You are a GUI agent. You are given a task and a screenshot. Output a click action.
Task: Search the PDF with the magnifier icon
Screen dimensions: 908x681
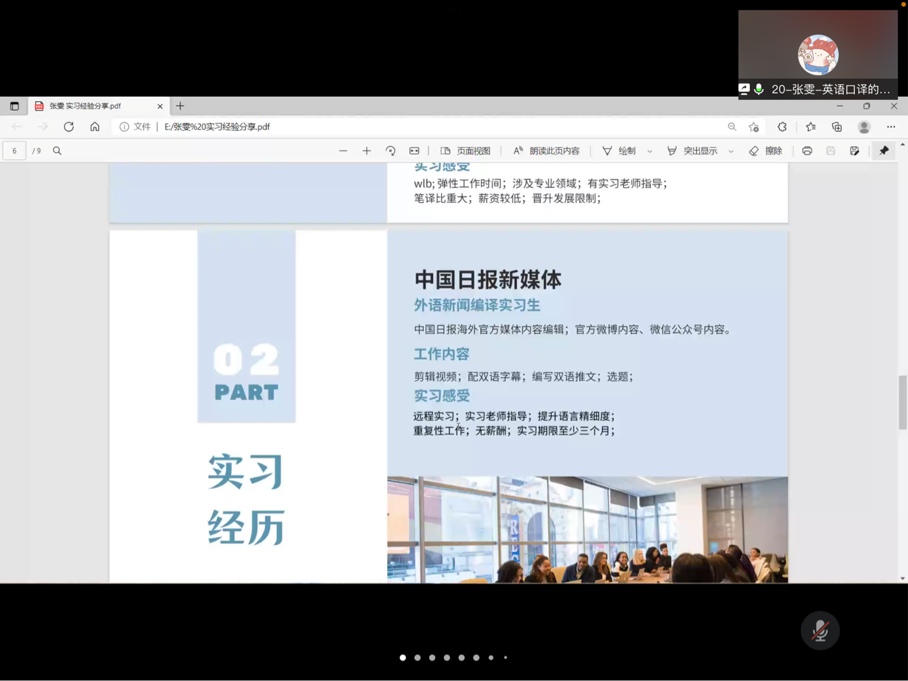(x=57, y=151)
